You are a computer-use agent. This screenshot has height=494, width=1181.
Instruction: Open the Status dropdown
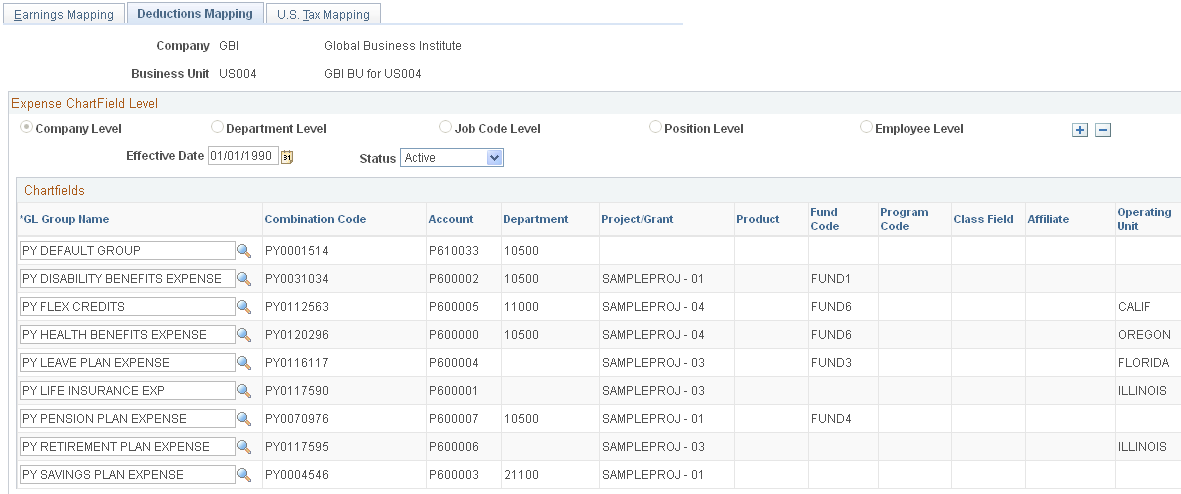click(x=451, y=157)
